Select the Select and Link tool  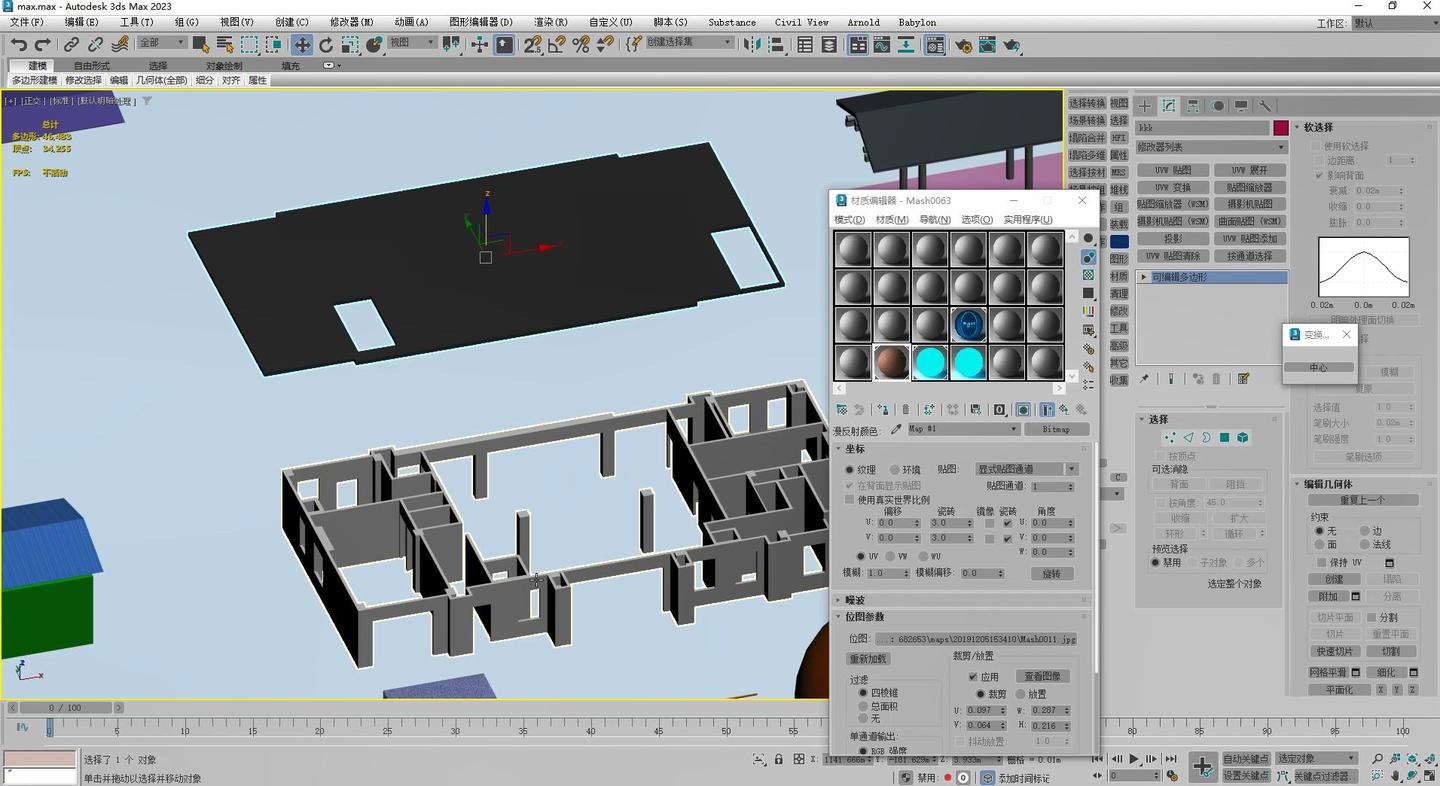pos(71,44)
